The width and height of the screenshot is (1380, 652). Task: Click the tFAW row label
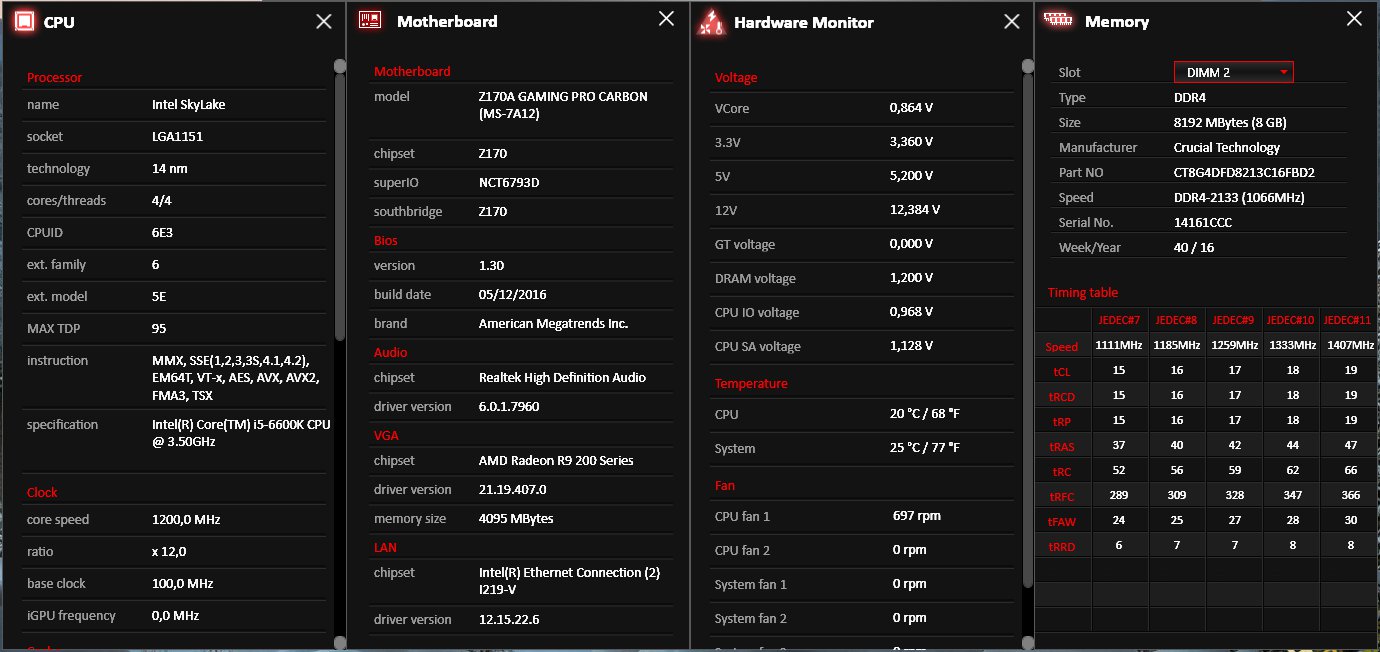point(1062,521)
